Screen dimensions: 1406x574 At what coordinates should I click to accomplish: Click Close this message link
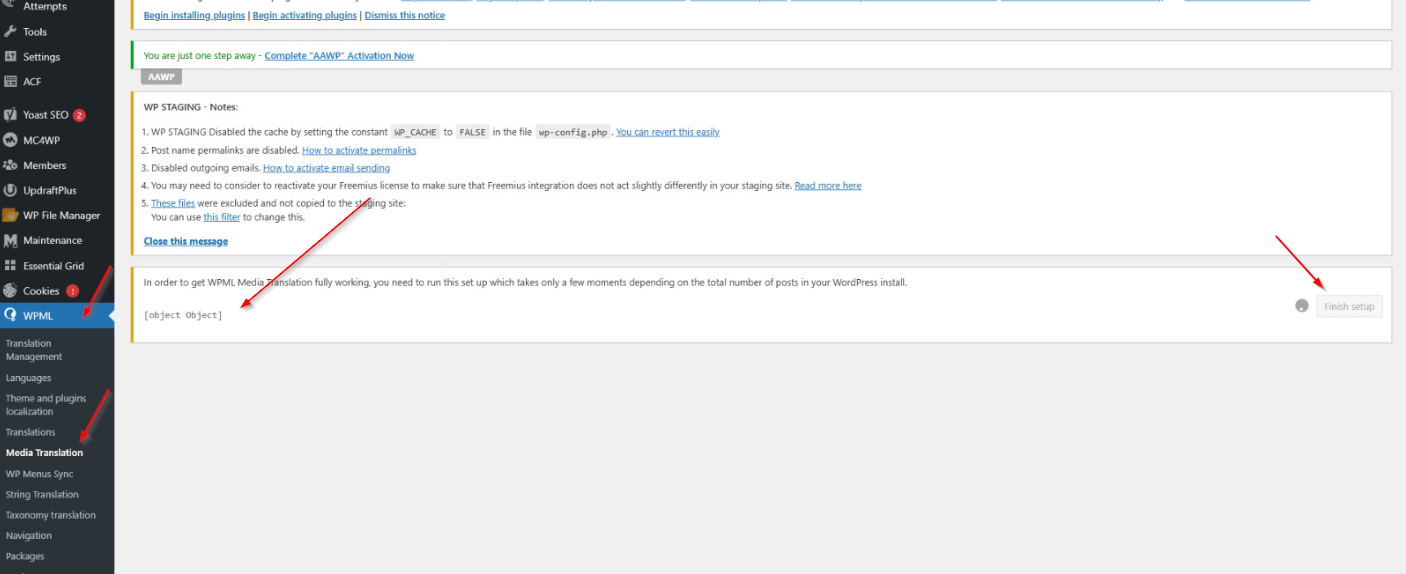(x=186, y=241)
